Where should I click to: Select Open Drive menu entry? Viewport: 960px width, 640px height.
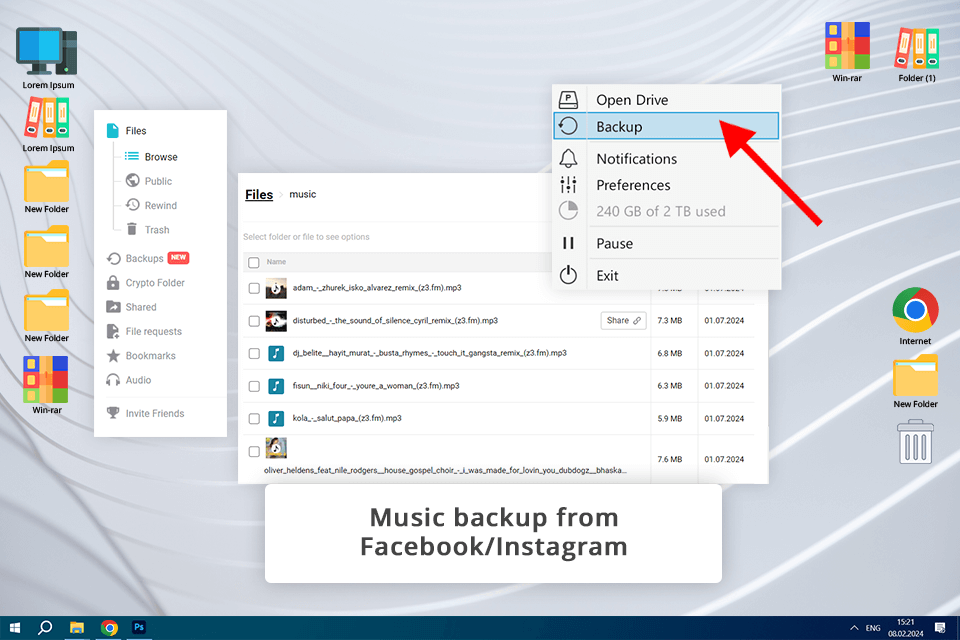(666, 99)
